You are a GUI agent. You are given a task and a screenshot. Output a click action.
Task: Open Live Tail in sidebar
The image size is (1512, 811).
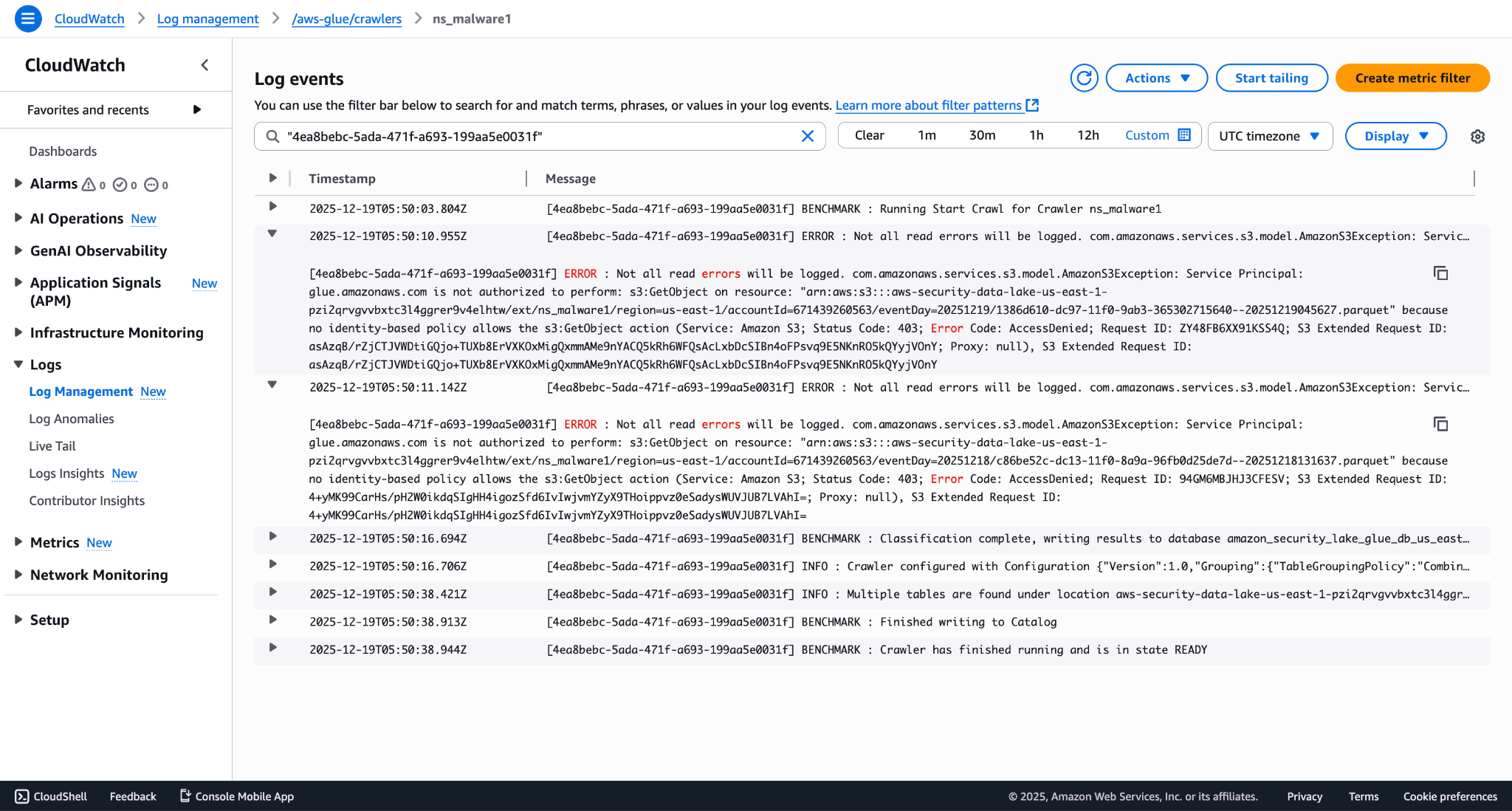tap(52, 446)
